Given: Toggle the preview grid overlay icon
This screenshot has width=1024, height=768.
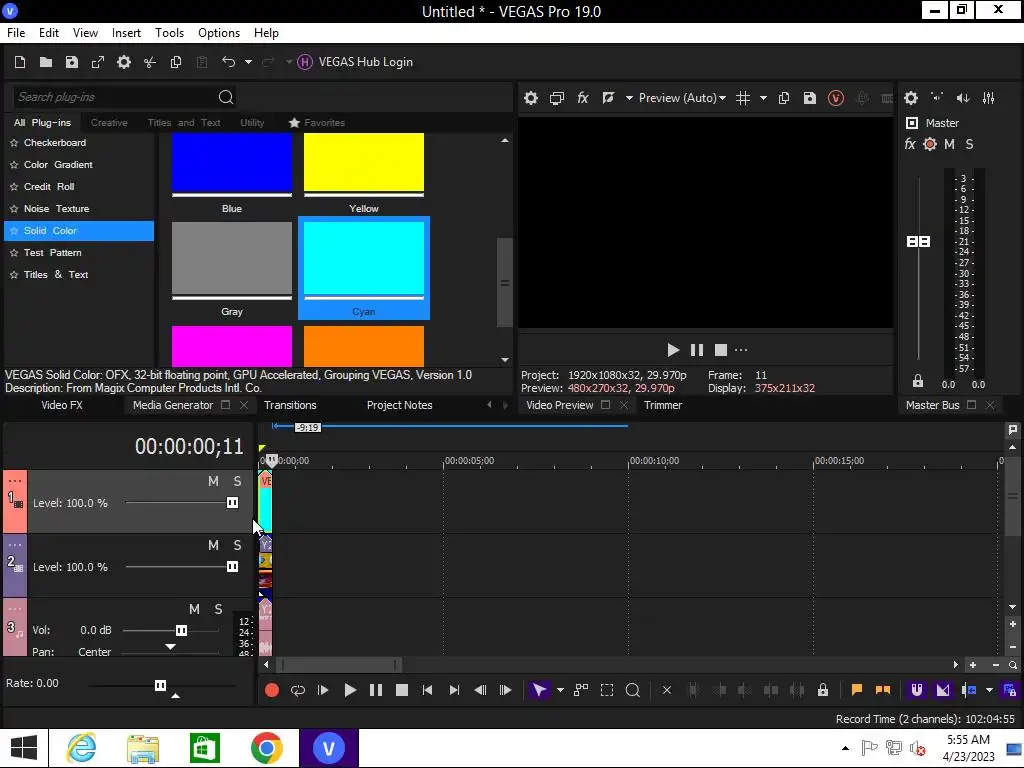Looking at the screenshot, I should pos(743,98).
